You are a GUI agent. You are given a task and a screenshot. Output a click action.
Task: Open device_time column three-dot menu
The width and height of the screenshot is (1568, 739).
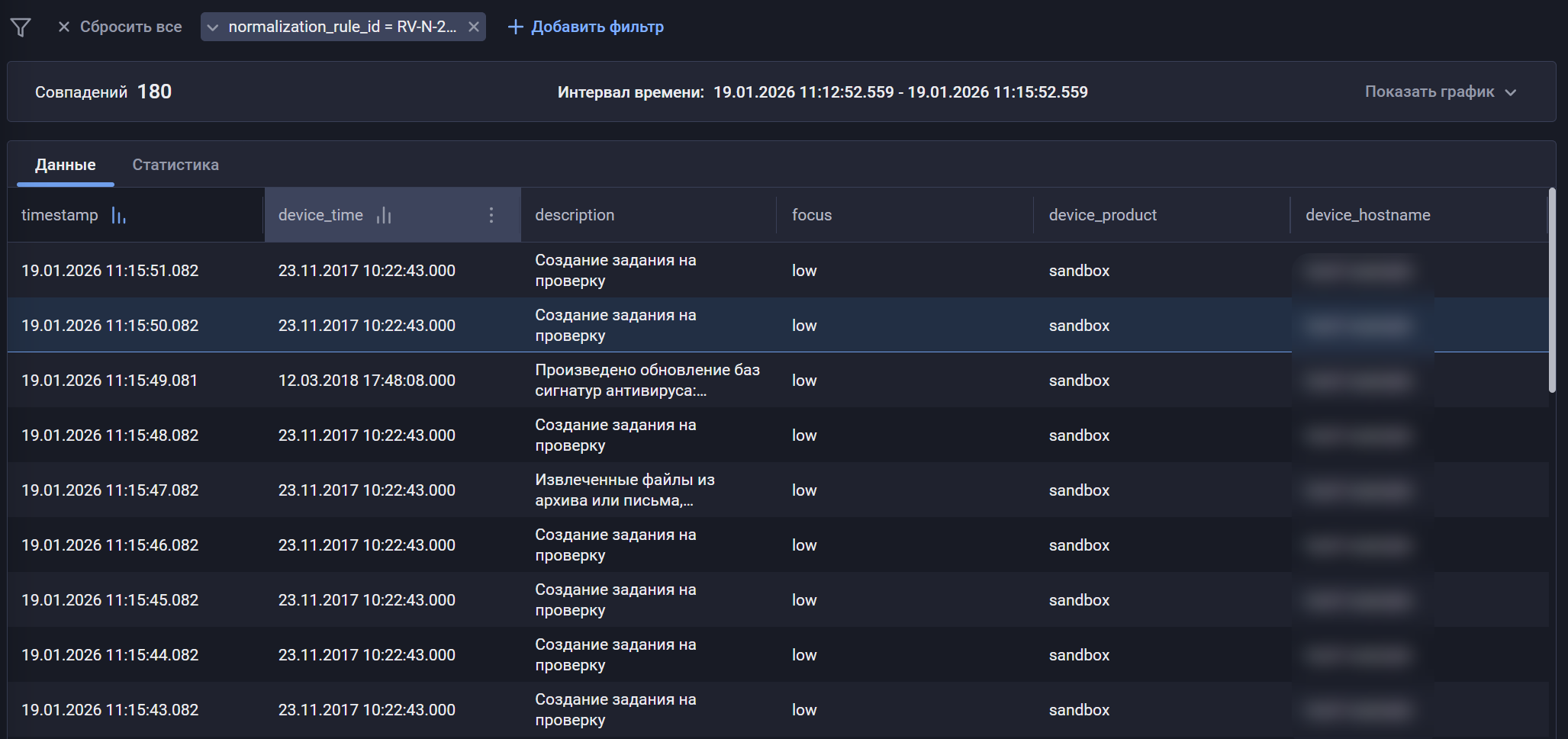[x=491, y=215]
